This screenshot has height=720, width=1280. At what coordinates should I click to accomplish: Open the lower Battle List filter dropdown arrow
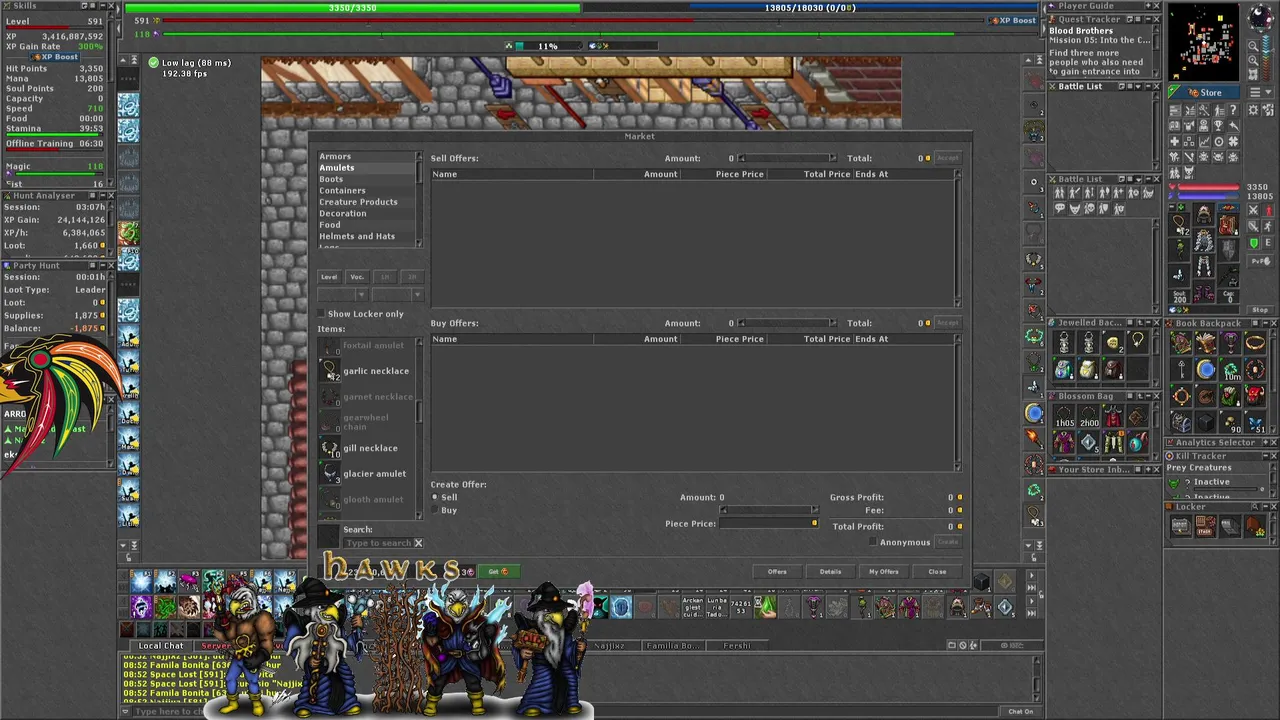1138,179
